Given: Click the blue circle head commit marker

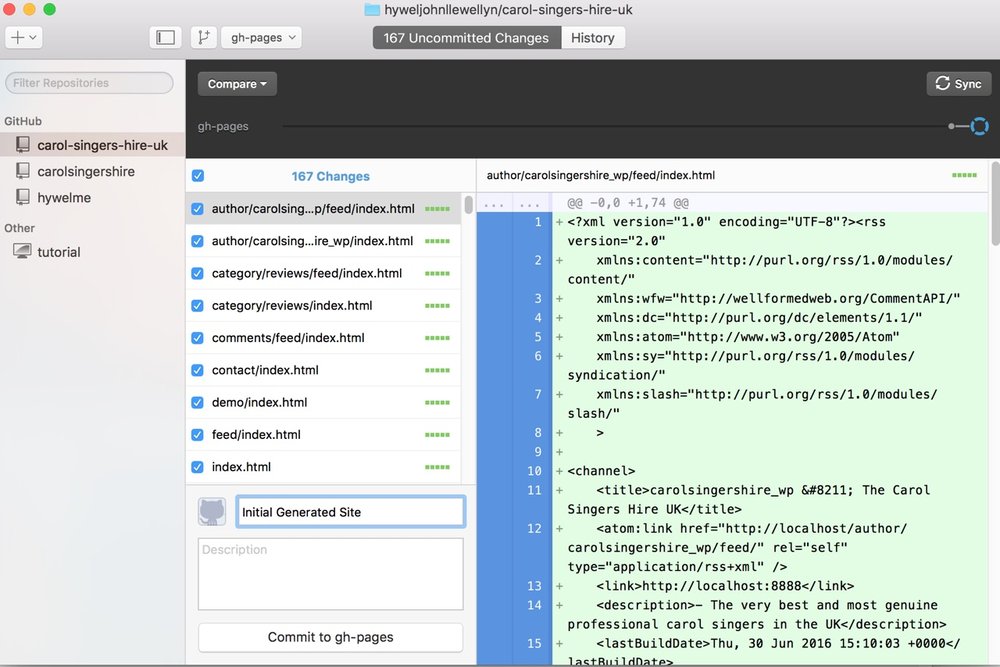Looking at the screenshot, I should [980, 126].
